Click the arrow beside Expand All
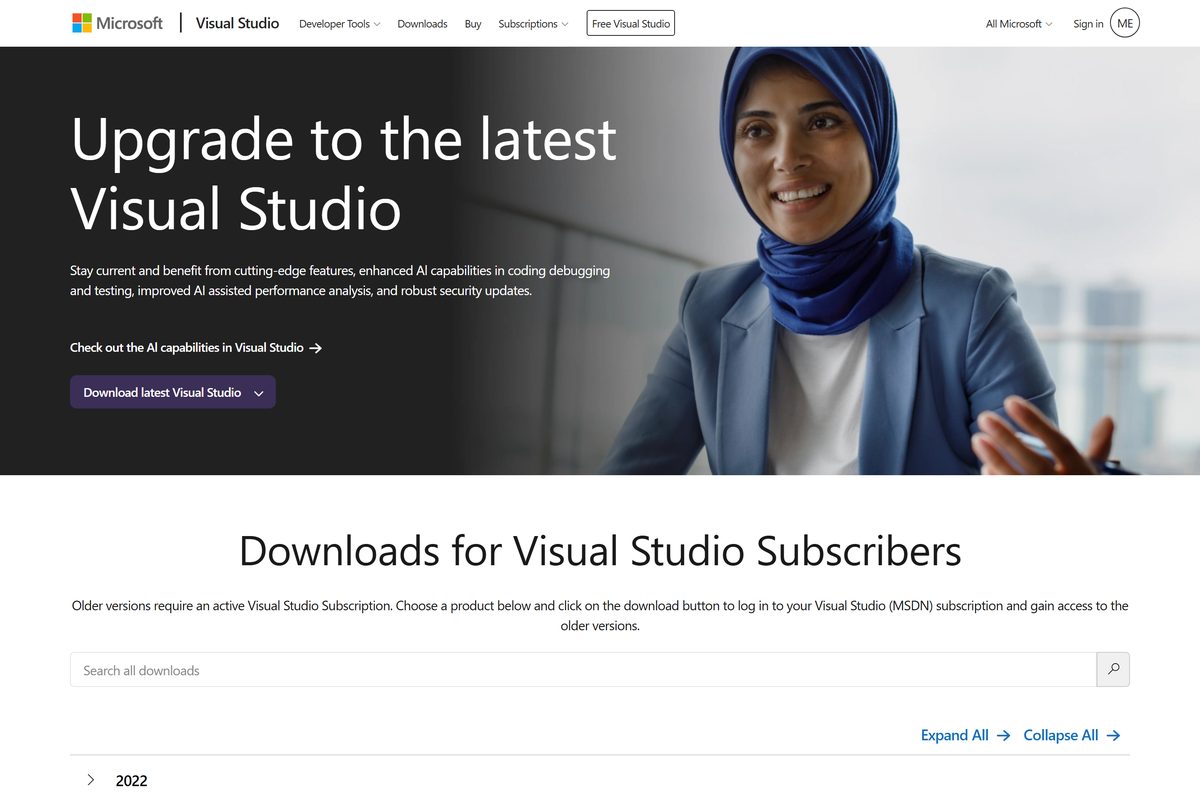This screenshot has height=792, width=1200. coord(1004,735)
